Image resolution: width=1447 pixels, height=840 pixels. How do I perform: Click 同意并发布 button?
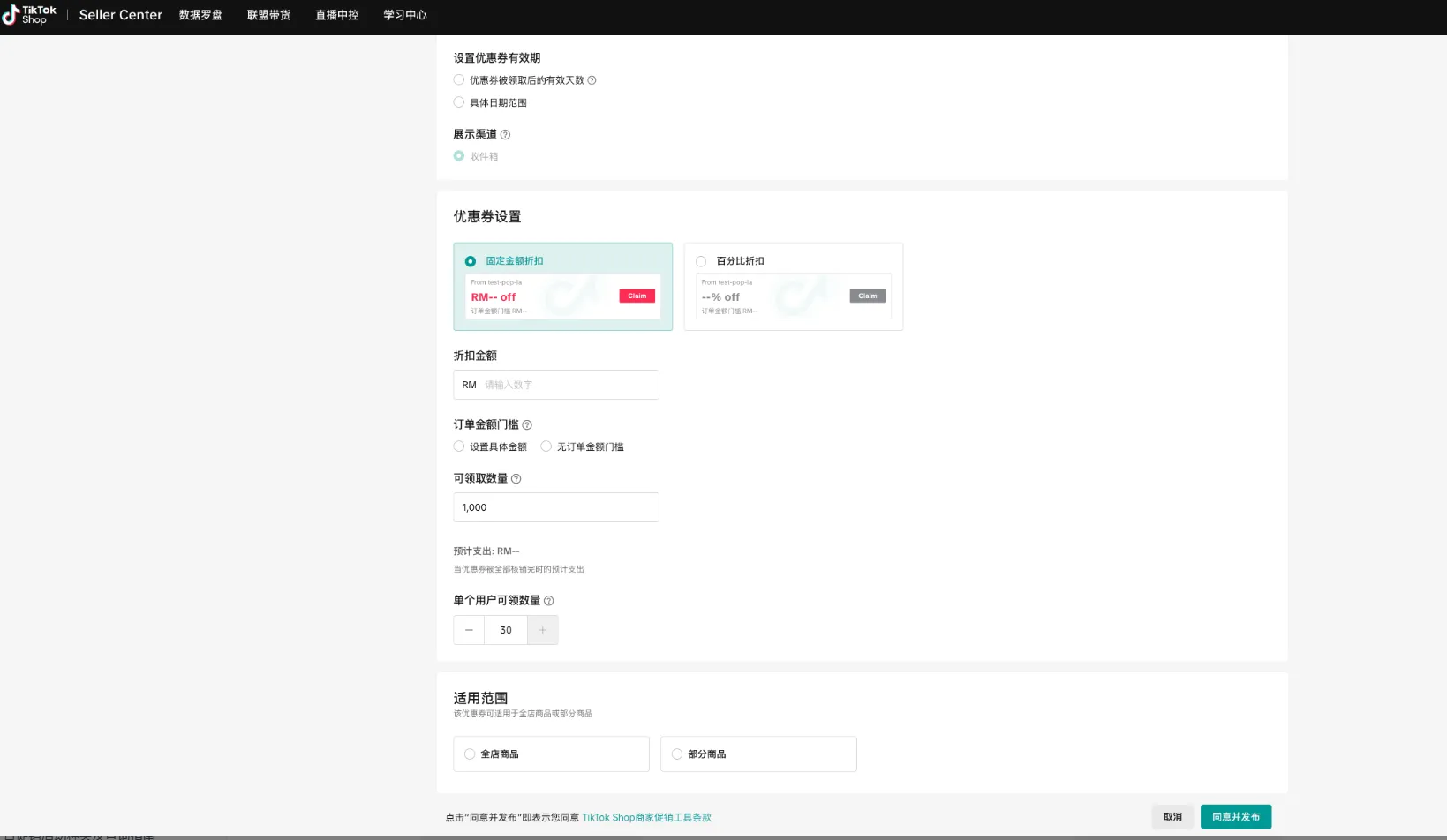[1236, 817]
